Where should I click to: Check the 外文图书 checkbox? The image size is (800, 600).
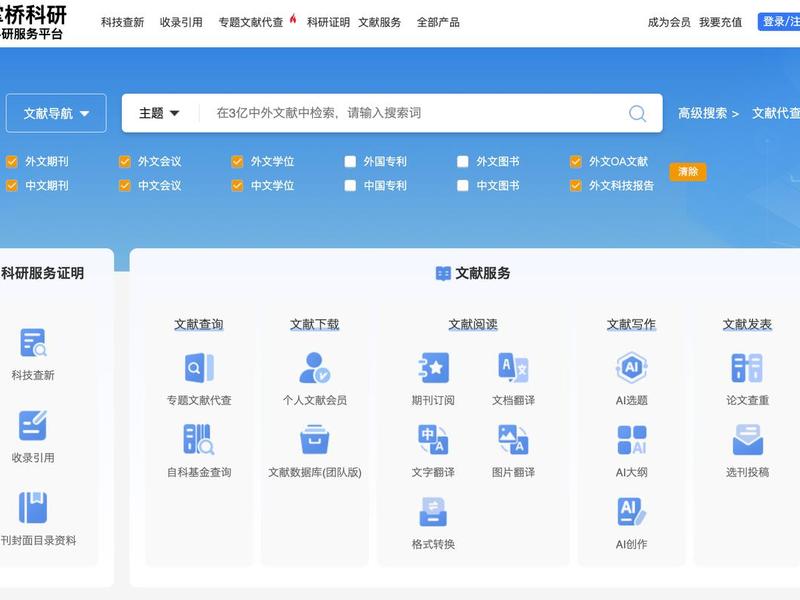click(463, 162)
